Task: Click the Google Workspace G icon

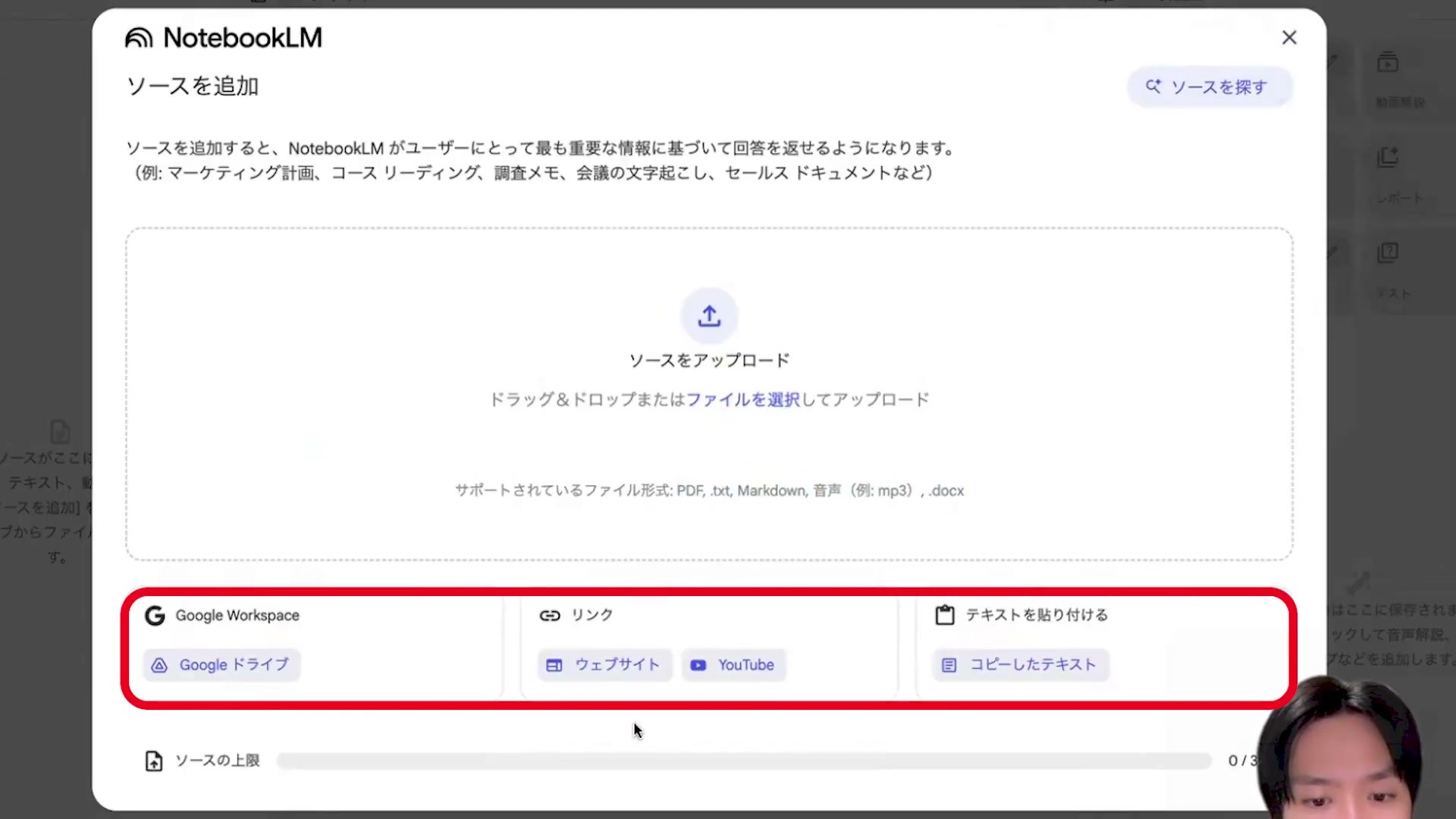Action: [155, 616]
